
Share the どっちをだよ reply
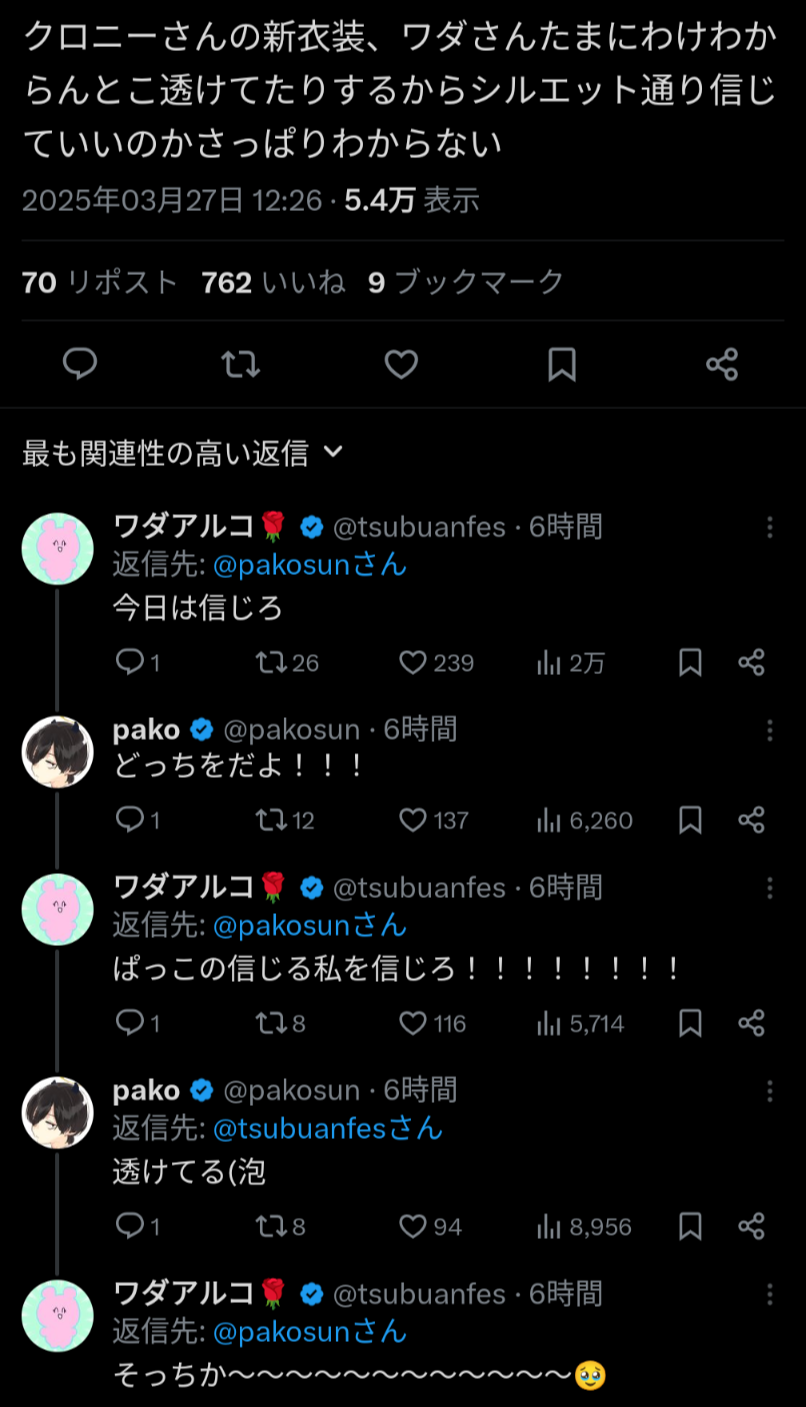click(x=752, y=820)
